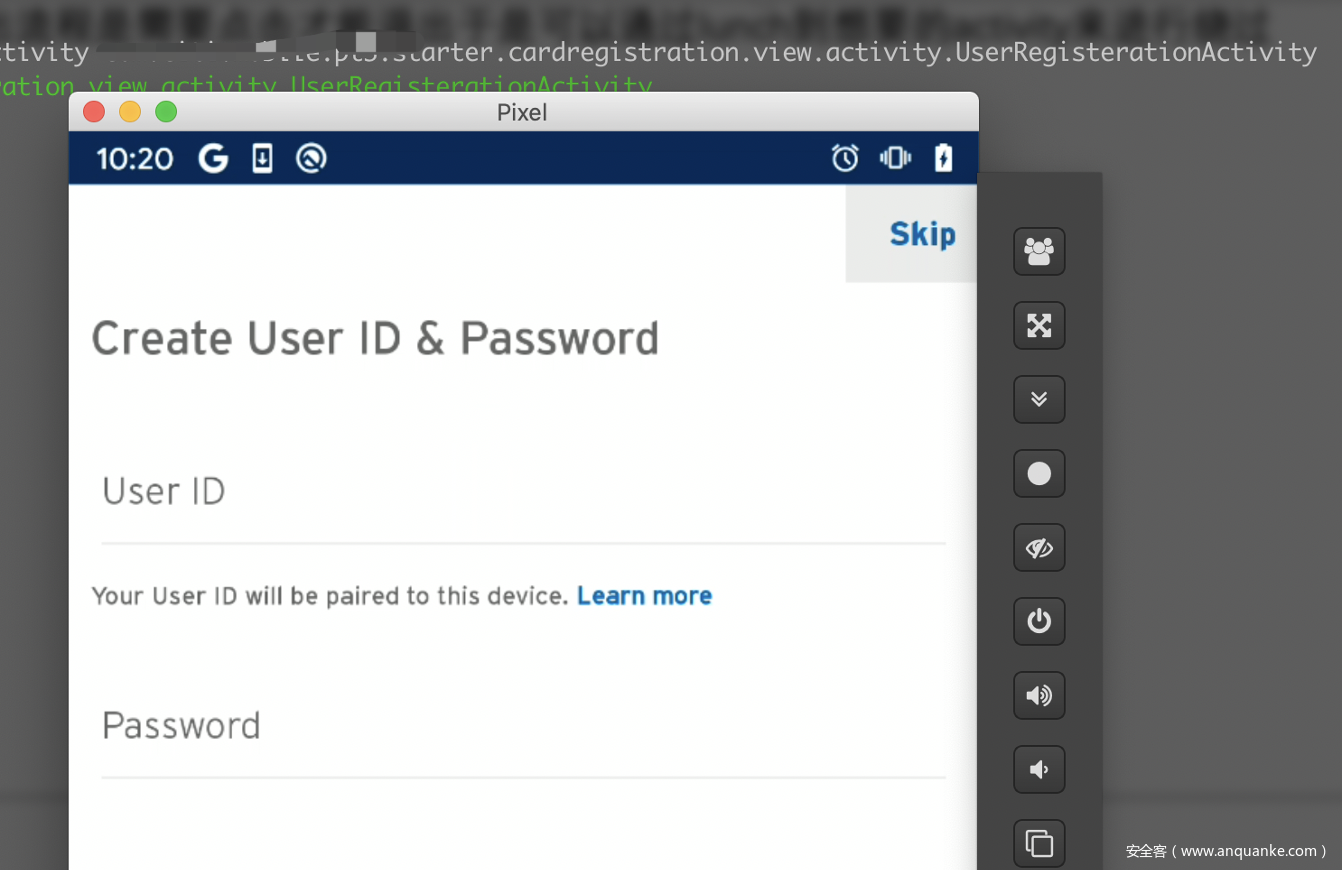Image resolution: width=1342 pixels, height=870 pixels.
Task: Click the vibrate mode icon in status bar
Action: pyautogui.click(x=895, y=158)
